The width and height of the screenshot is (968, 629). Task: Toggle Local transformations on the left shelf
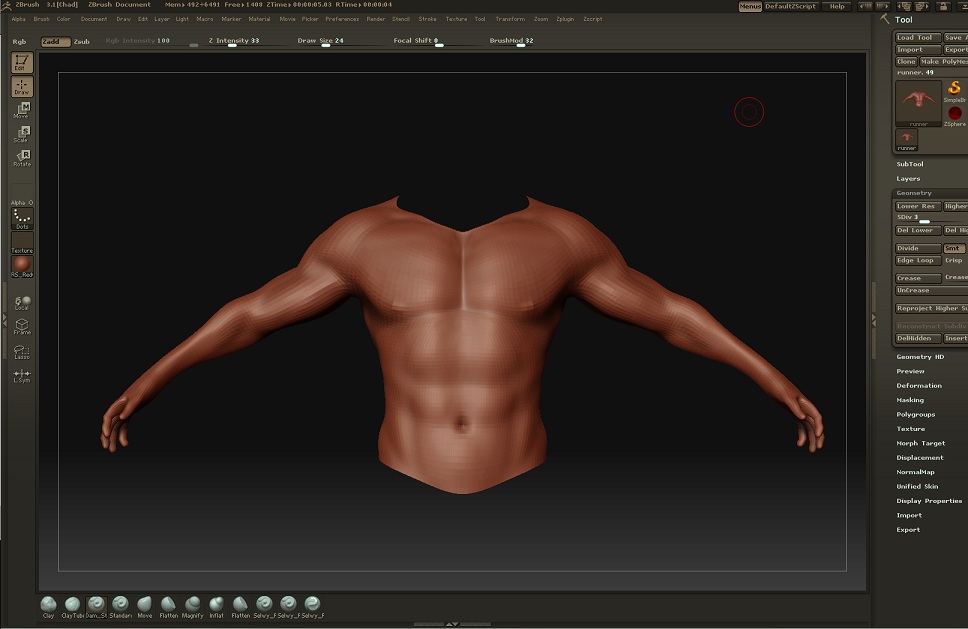coord(22,302)
